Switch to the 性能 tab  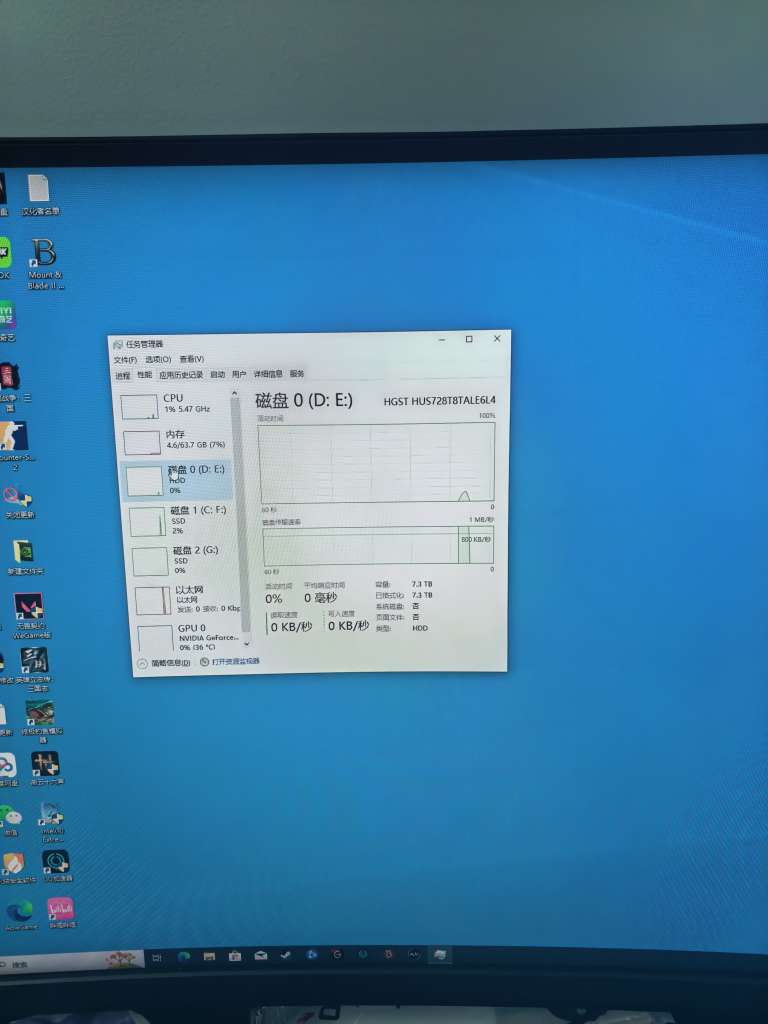[144, 375]
